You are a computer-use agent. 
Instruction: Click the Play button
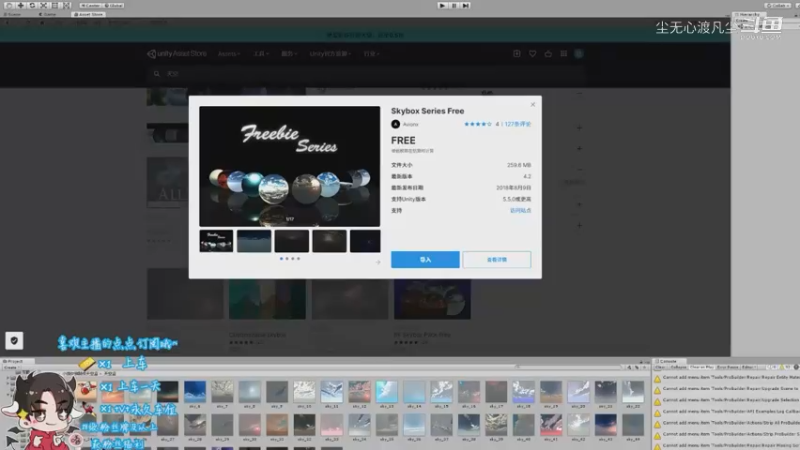click(442, 5)
